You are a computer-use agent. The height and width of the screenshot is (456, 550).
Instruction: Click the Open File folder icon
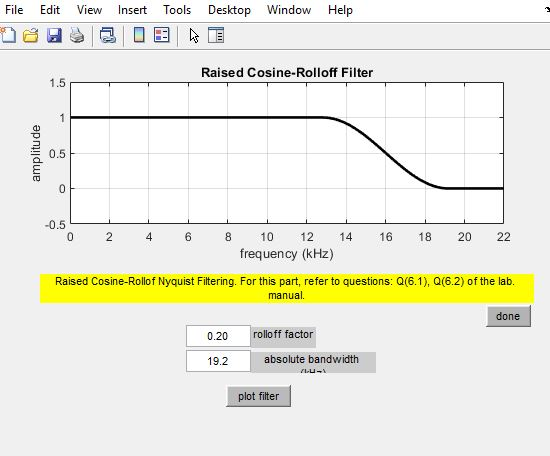click(31, 35)
